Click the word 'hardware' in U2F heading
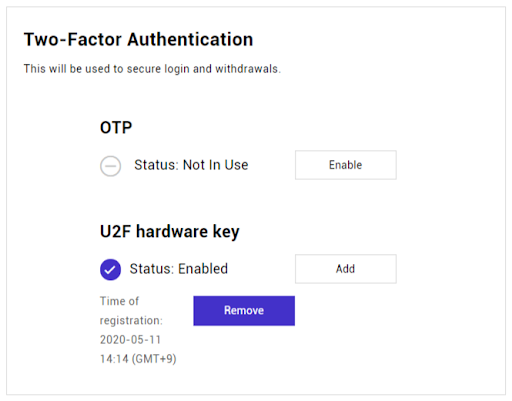 pyautogui.click(x=172, y=231)
